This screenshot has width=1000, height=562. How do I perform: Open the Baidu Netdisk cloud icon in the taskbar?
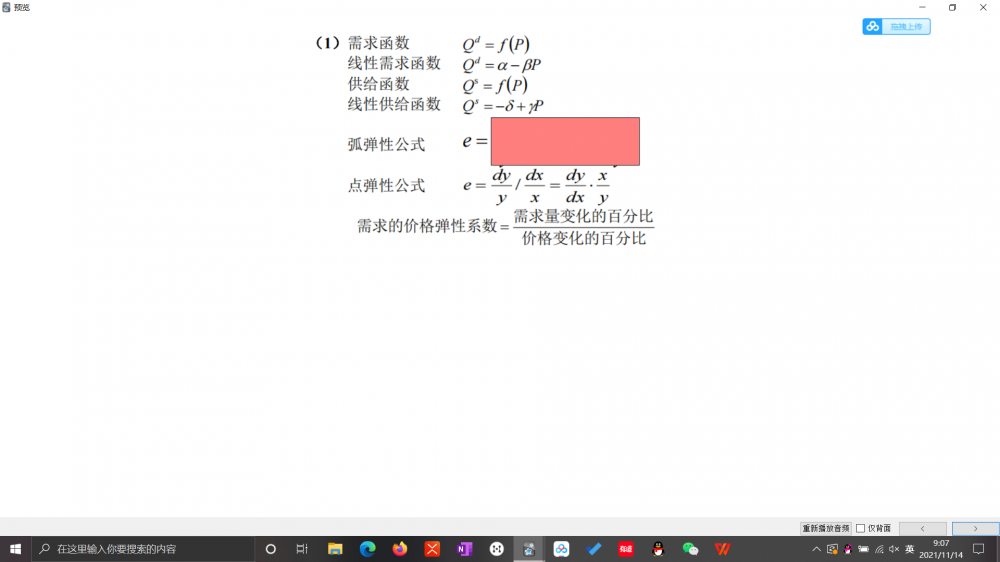[x=561, y=549]
